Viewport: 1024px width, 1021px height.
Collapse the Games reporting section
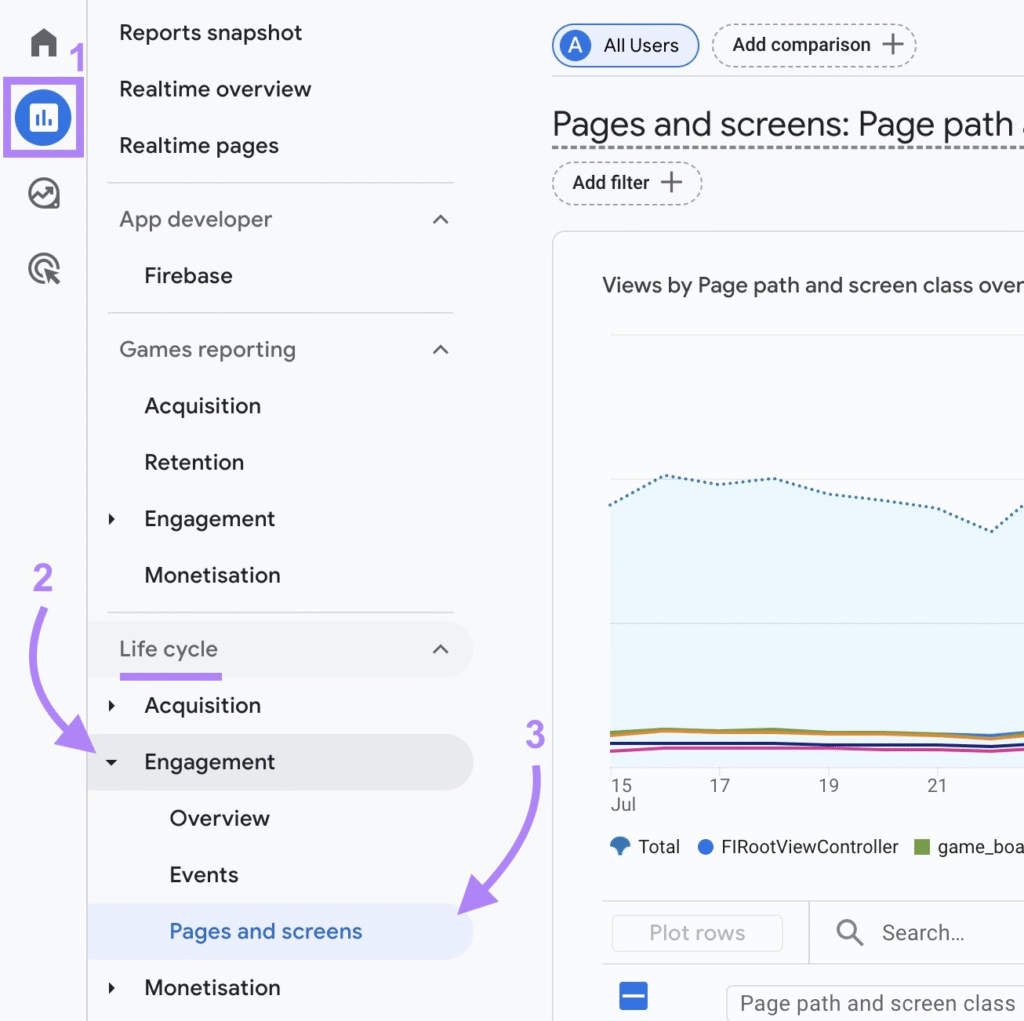[440, 350]
